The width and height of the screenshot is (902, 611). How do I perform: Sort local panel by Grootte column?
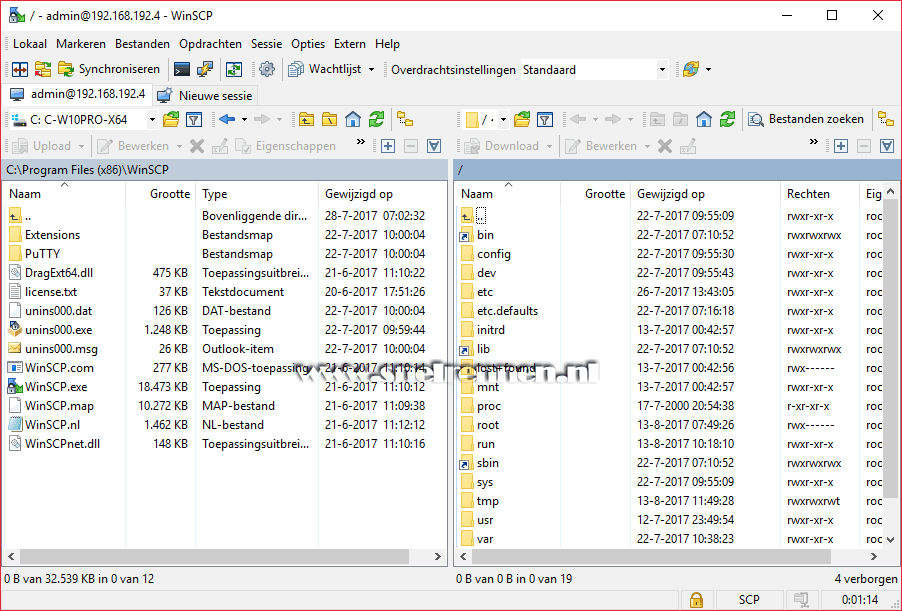click(x=160, y=194)
